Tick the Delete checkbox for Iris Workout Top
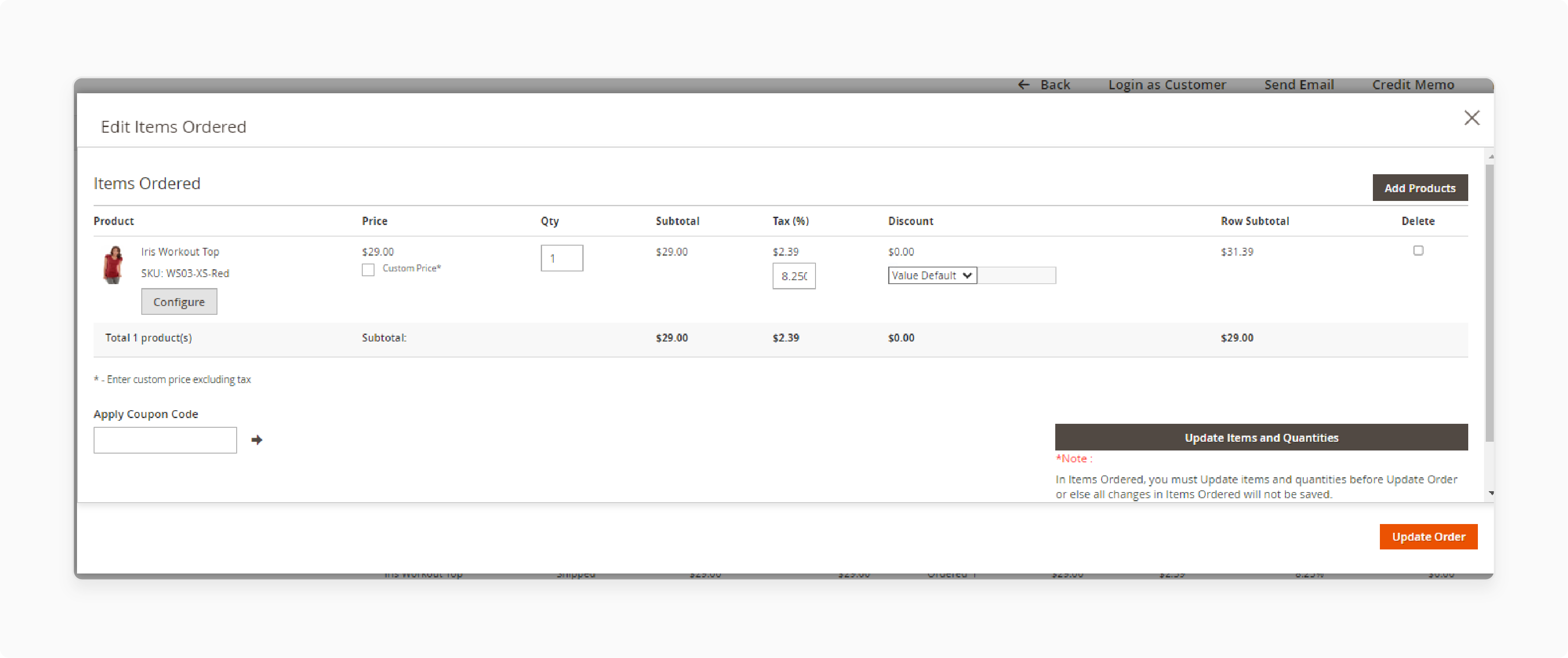 (1417, 250)
